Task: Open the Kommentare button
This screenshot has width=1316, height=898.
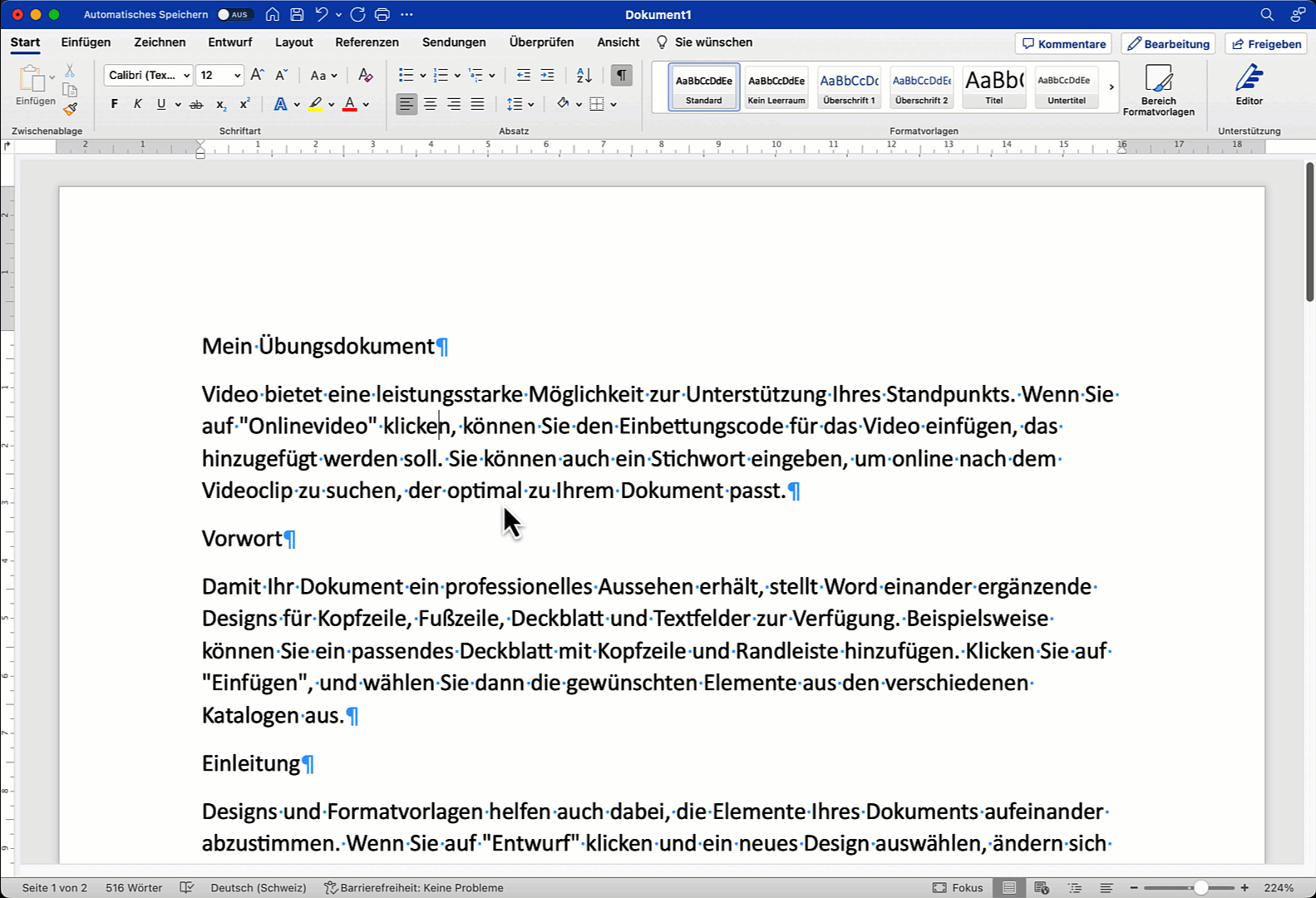Action: pyautogui.click(x=1063, y=44)
